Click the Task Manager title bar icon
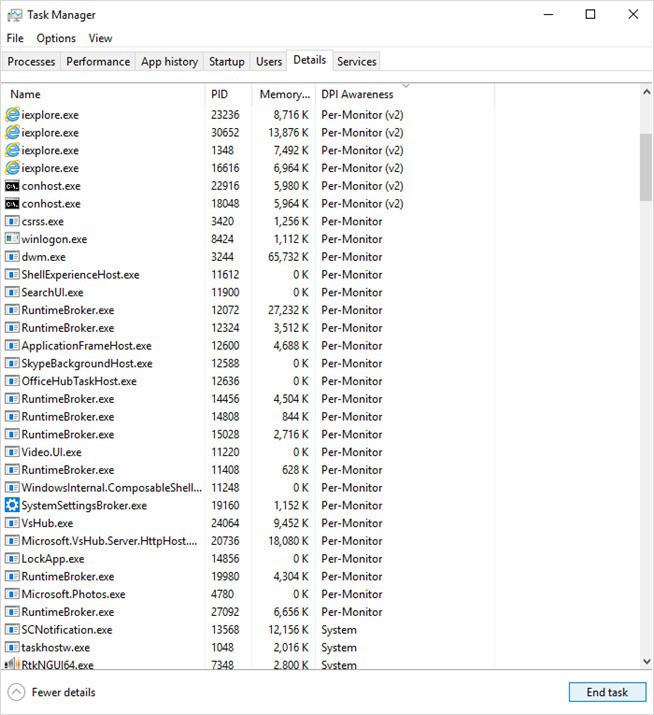654x715 pixels. tap(14, 15)
